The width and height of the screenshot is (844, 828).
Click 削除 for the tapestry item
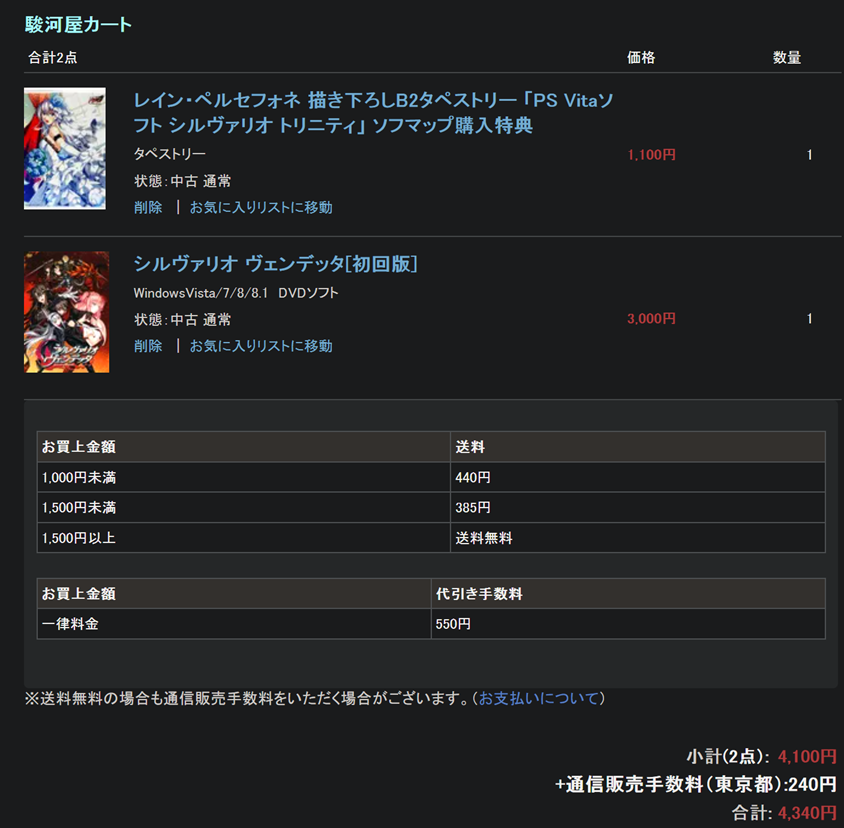tap(148, 207)
